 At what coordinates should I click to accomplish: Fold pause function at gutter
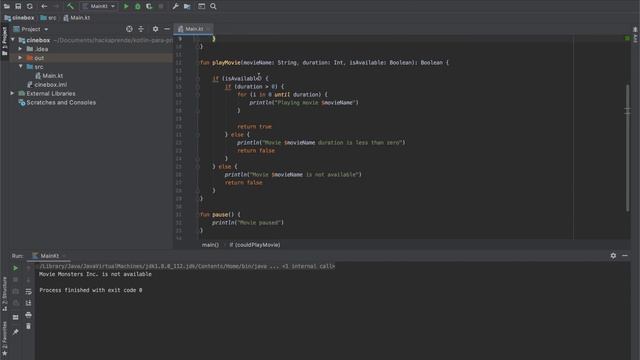click(x=198, y=214)
